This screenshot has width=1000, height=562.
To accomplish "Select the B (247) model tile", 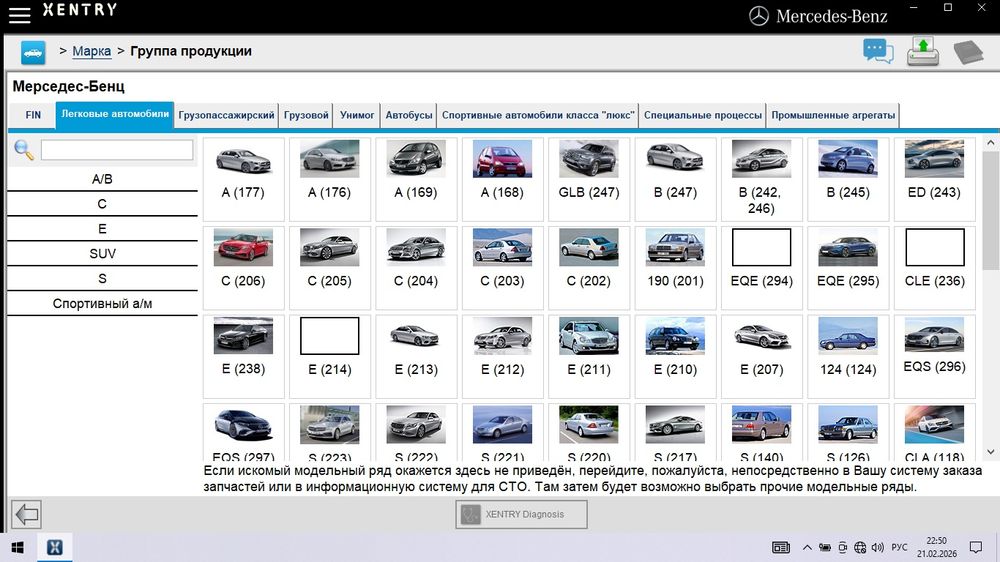I will click(675, 179).
